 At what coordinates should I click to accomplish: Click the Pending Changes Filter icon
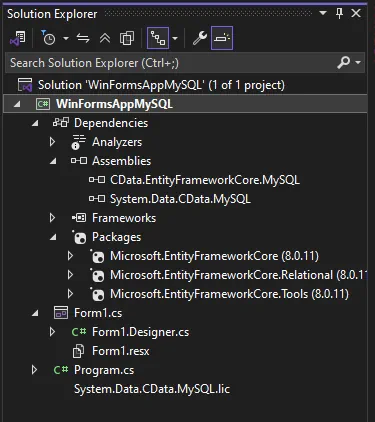pos(48,38)
